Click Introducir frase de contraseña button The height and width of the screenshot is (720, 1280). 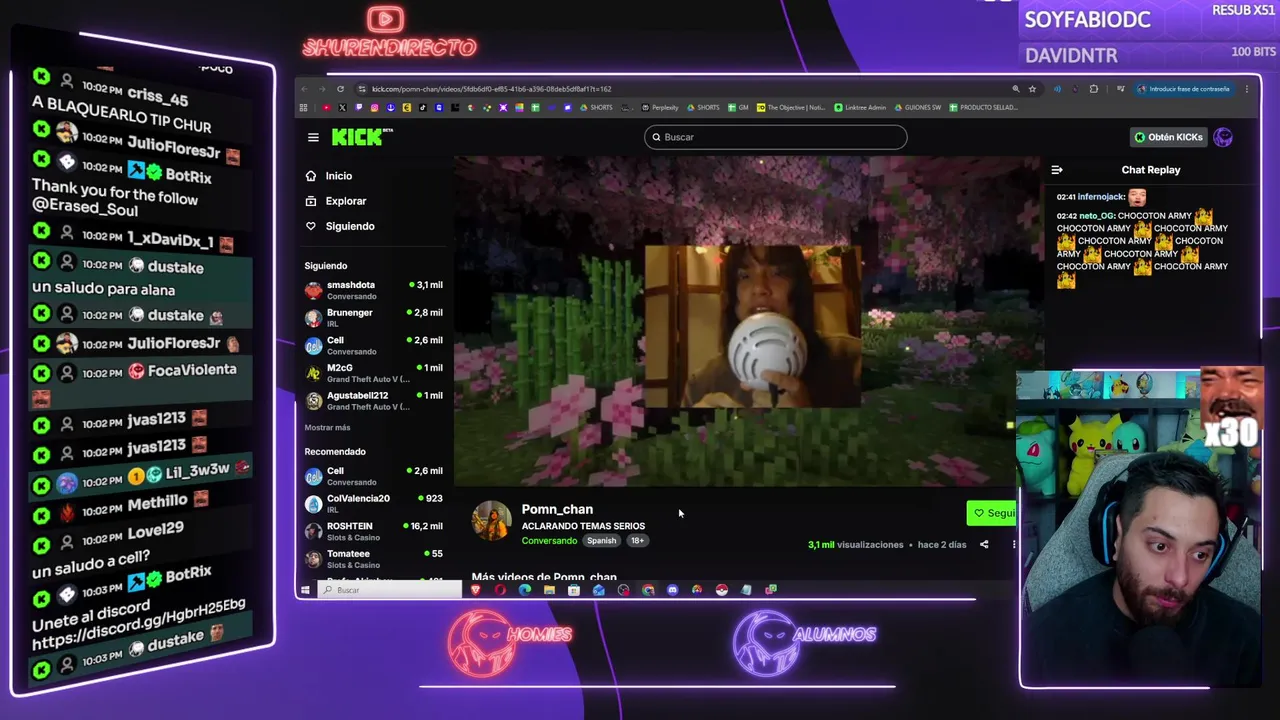tap(1183, 89)
